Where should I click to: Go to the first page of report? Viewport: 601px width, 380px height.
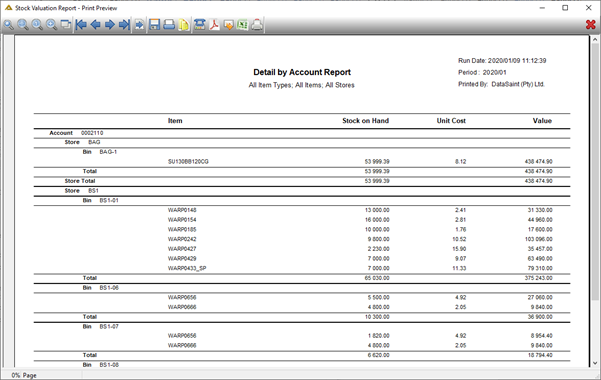81,25
